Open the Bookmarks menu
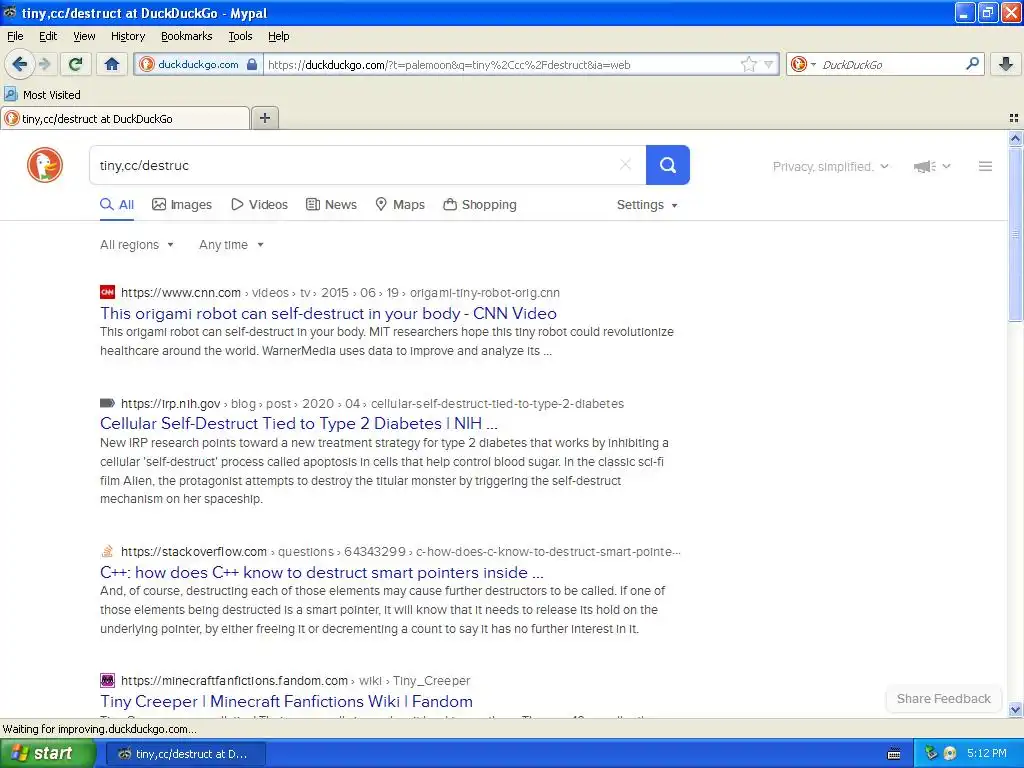This screenshot has width=1024, height=768. pos(186,36)
